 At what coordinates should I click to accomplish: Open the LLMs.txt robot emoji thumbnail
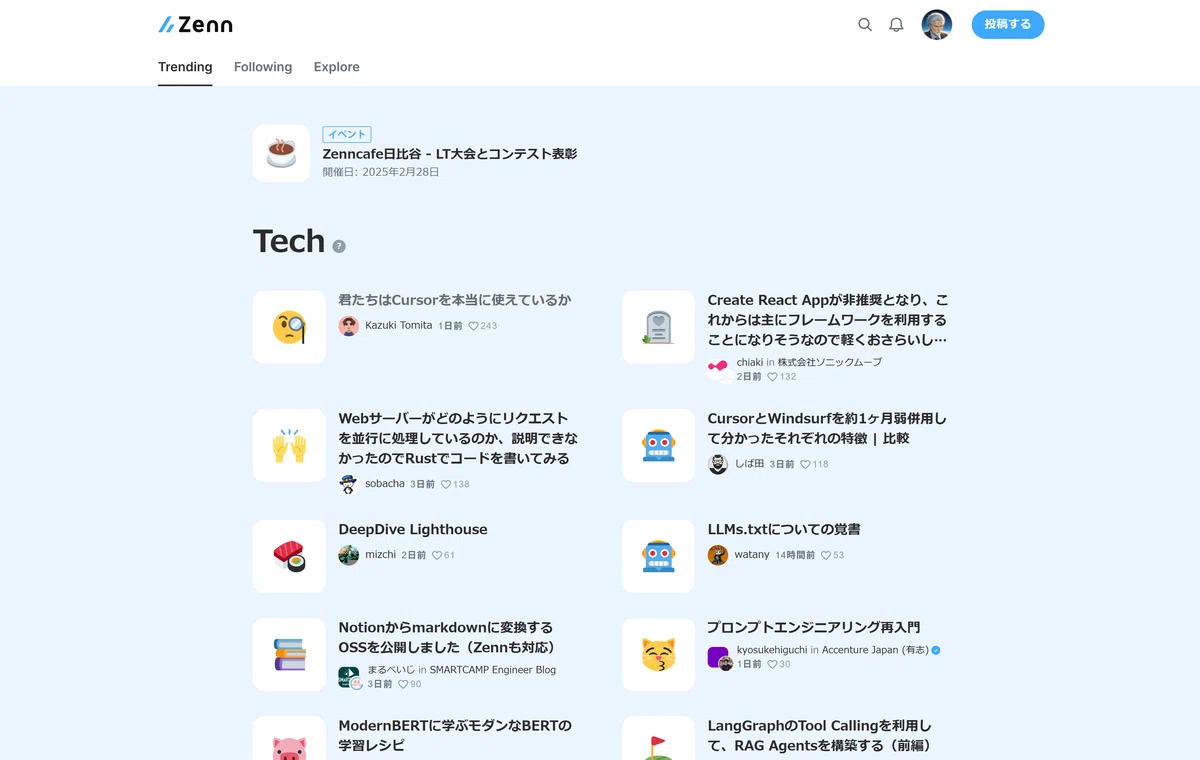click(x=658, y=556)
